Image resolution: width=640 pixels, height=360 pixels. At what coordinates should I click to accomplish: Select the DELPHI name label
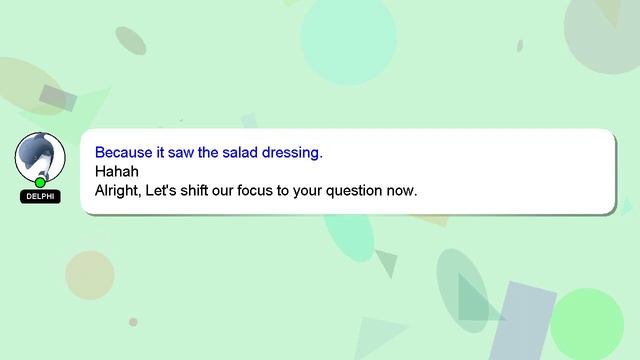pyautogui.click(x=40, y=196)
